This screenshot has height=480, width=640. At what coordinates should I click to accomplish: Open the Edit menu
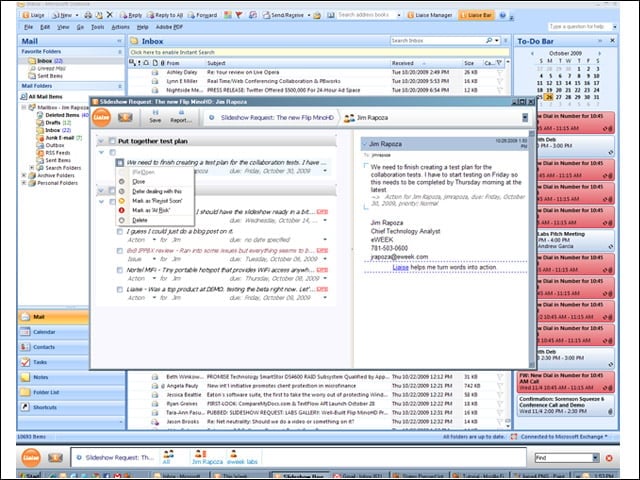(45, 27)
